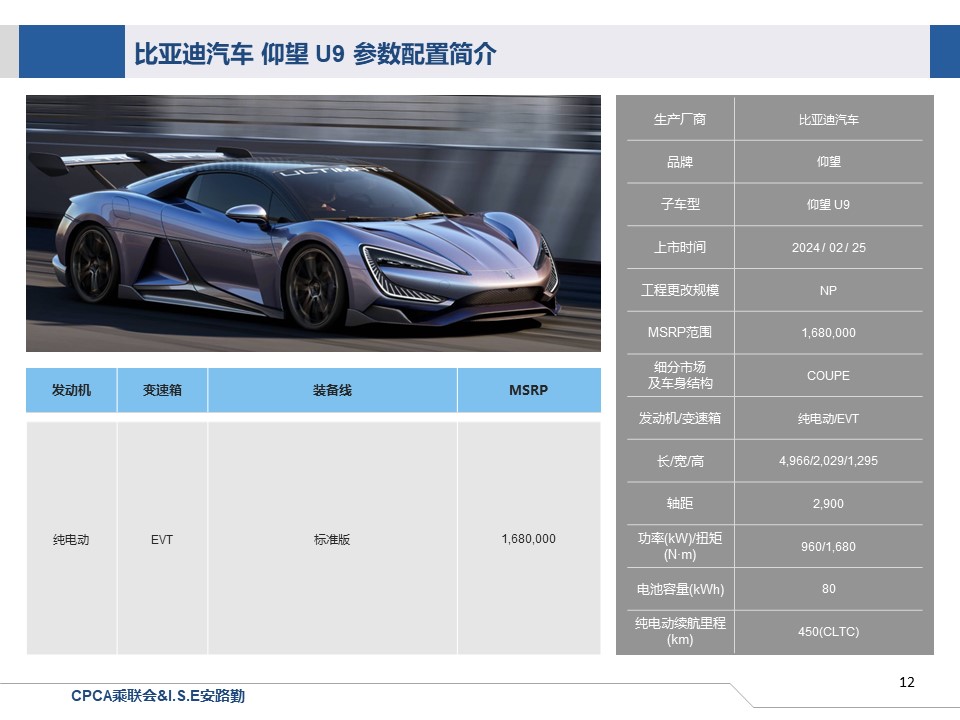Click the 960/1,680 power torque value
The height and width of the screenshot is (720, 960).
pyautogui.click(x=828, y=546)
